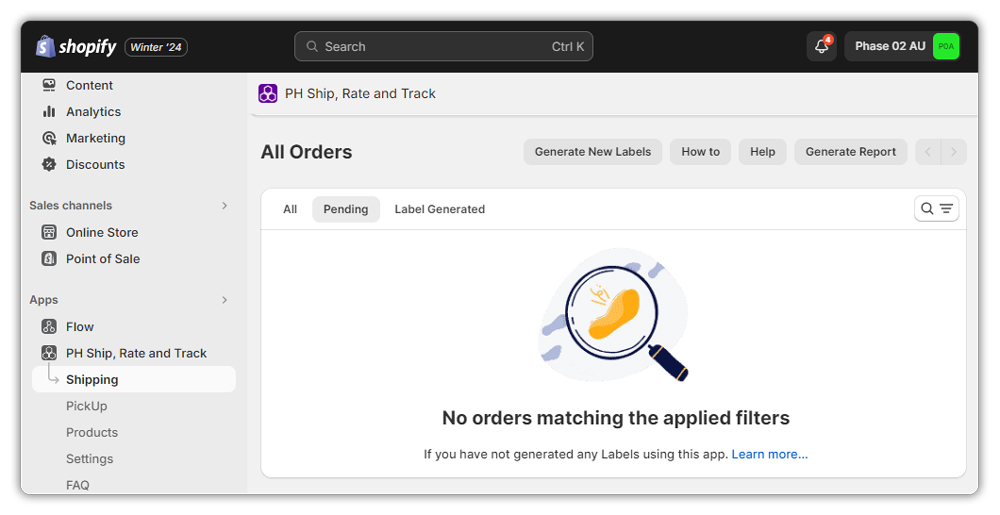
Task: Switch to the Label Generated tab
Action: tap(439, 209)
